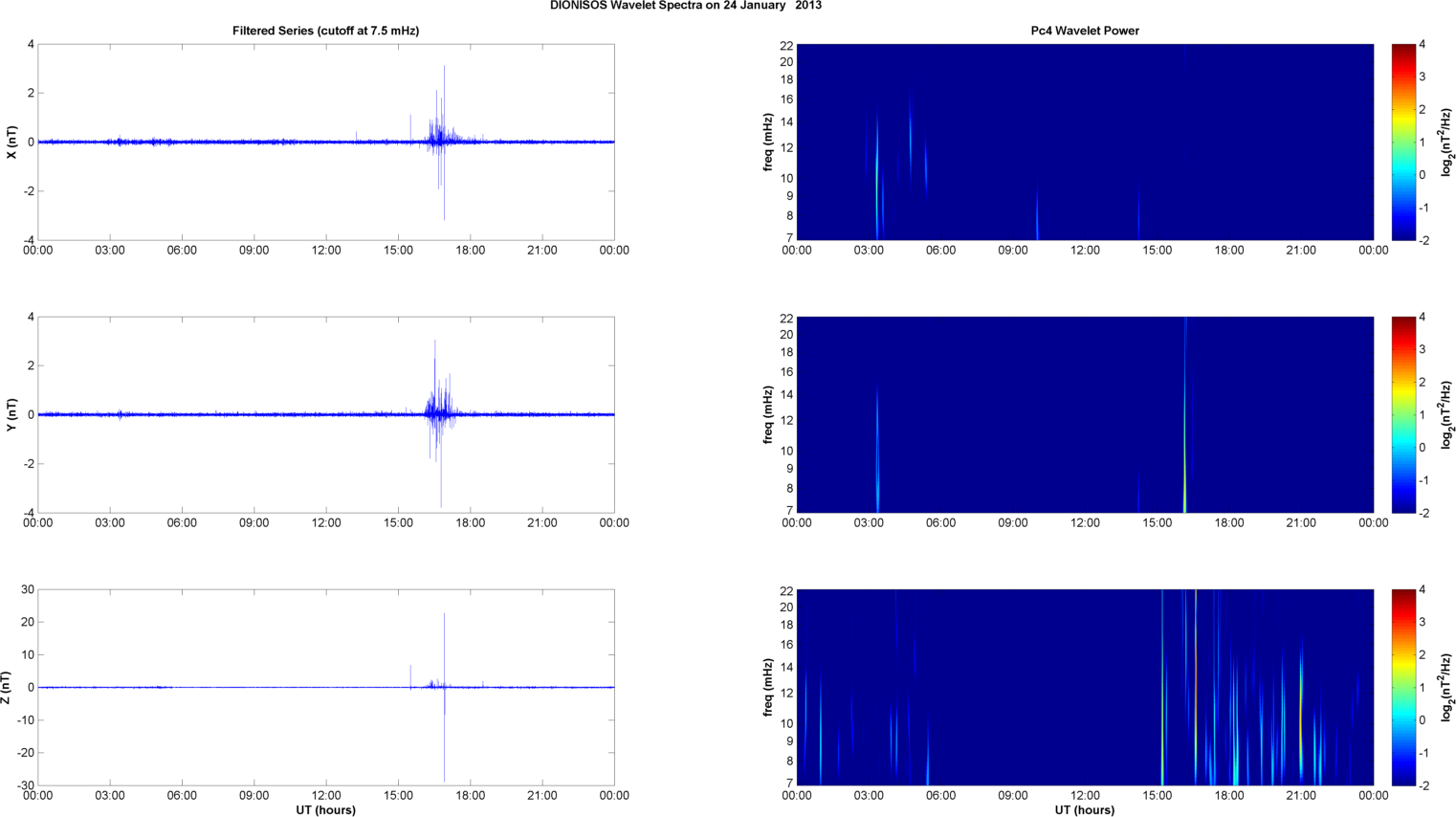This screenshot has width=1456, height=817.
Task: Pick the color bar beside the top spectrogram
Action: pos(1403,143)
